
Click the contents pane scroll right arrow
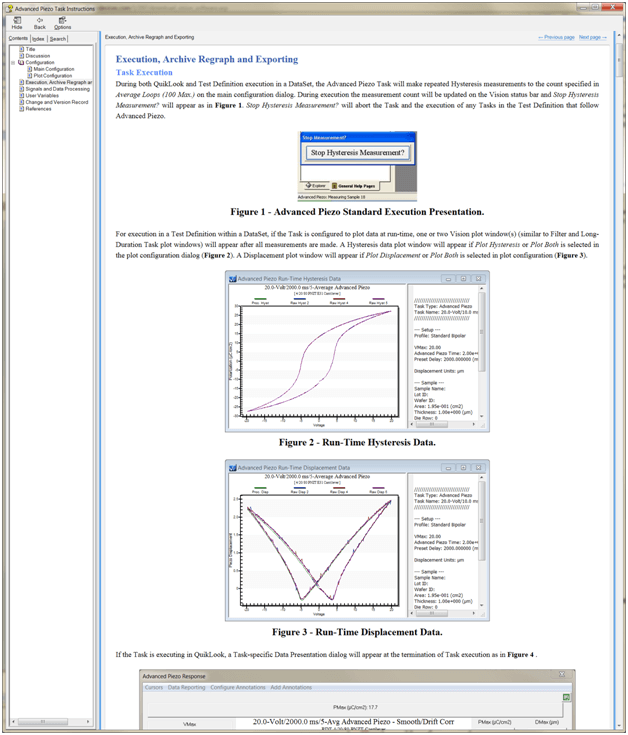pyautogui.click(x=88, y=721)
